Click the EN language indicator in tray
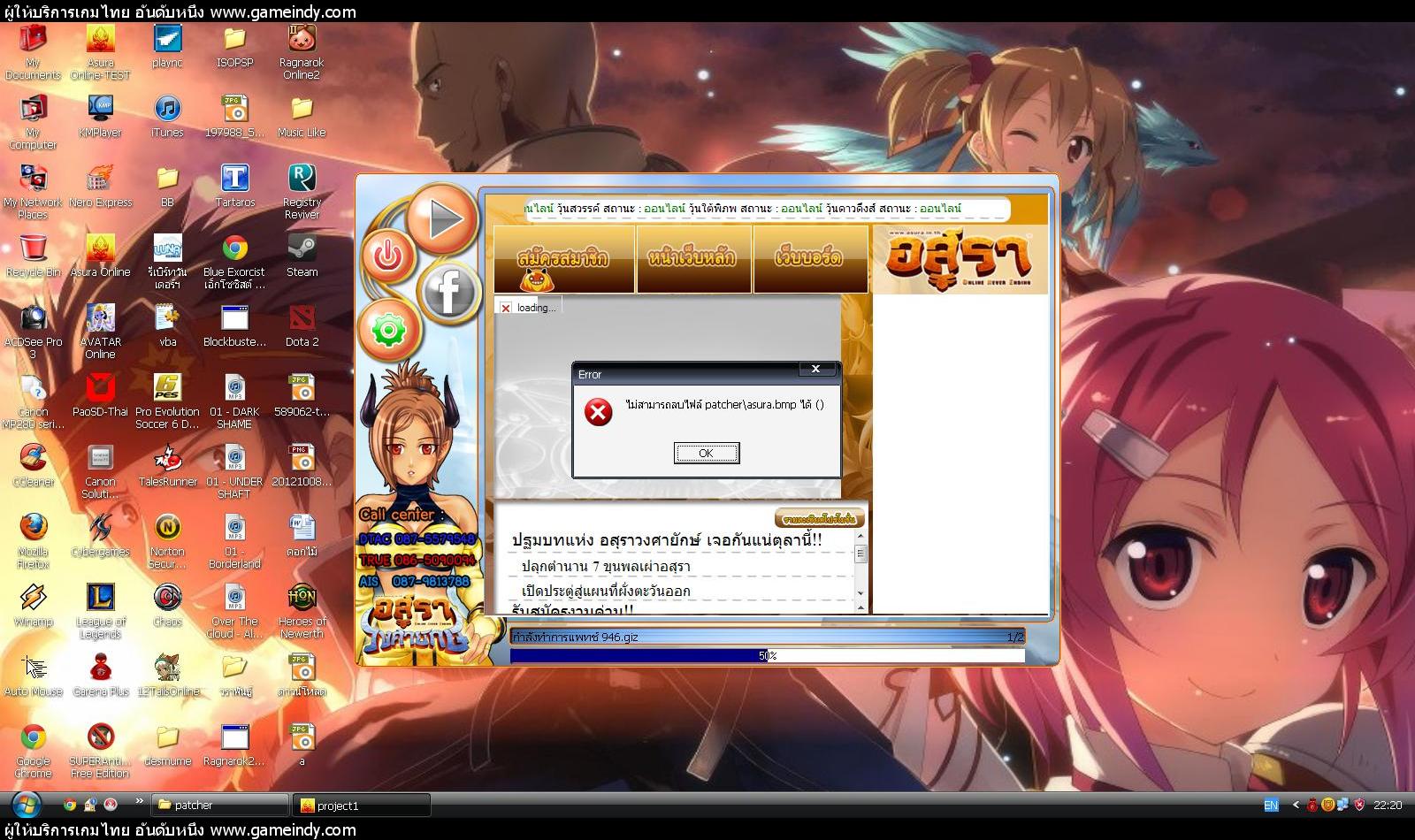The image size is (1415, 840). coord(1271,805)
